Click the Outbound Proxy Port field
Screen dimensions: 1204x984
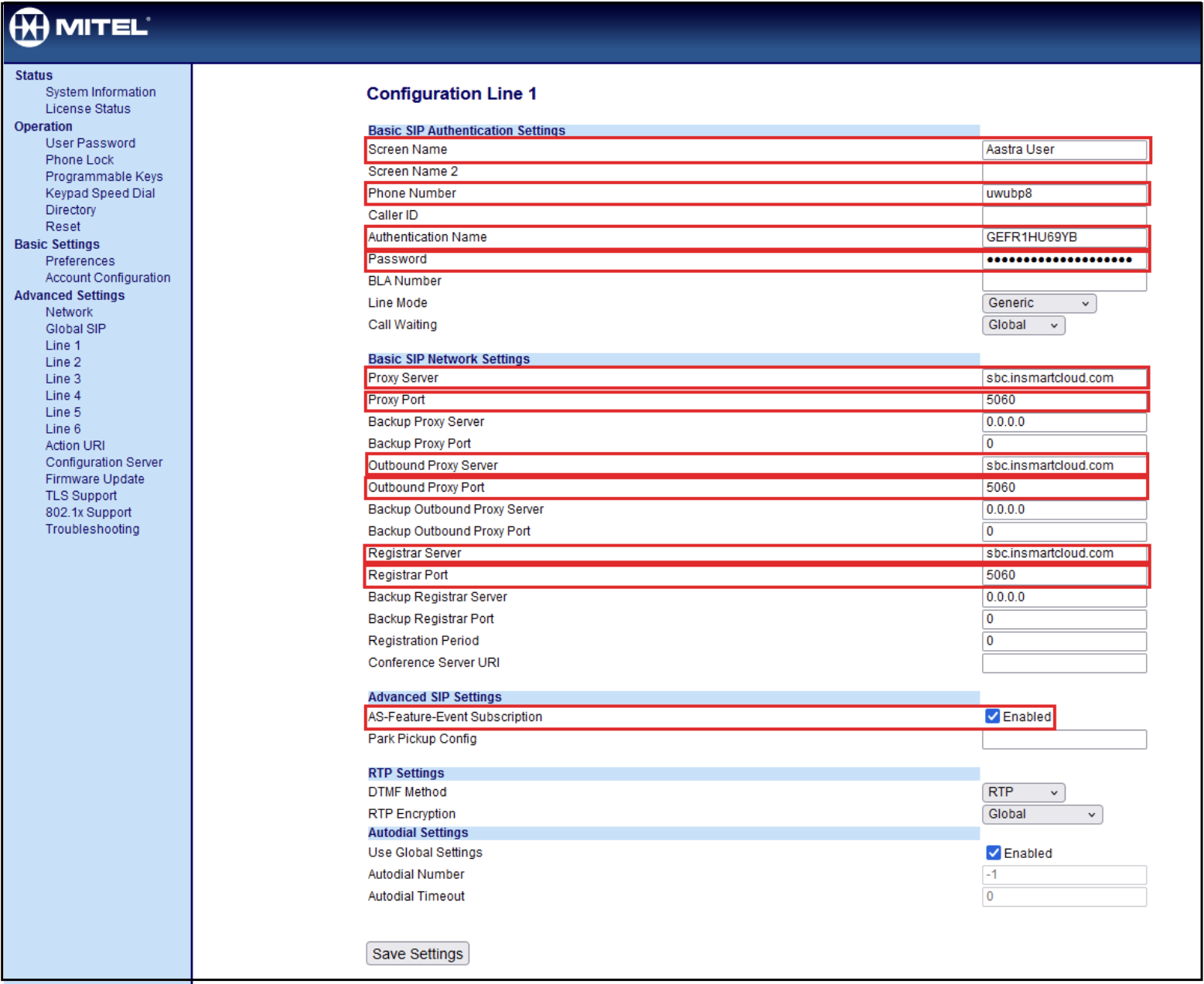click(x=1064, y=488)
